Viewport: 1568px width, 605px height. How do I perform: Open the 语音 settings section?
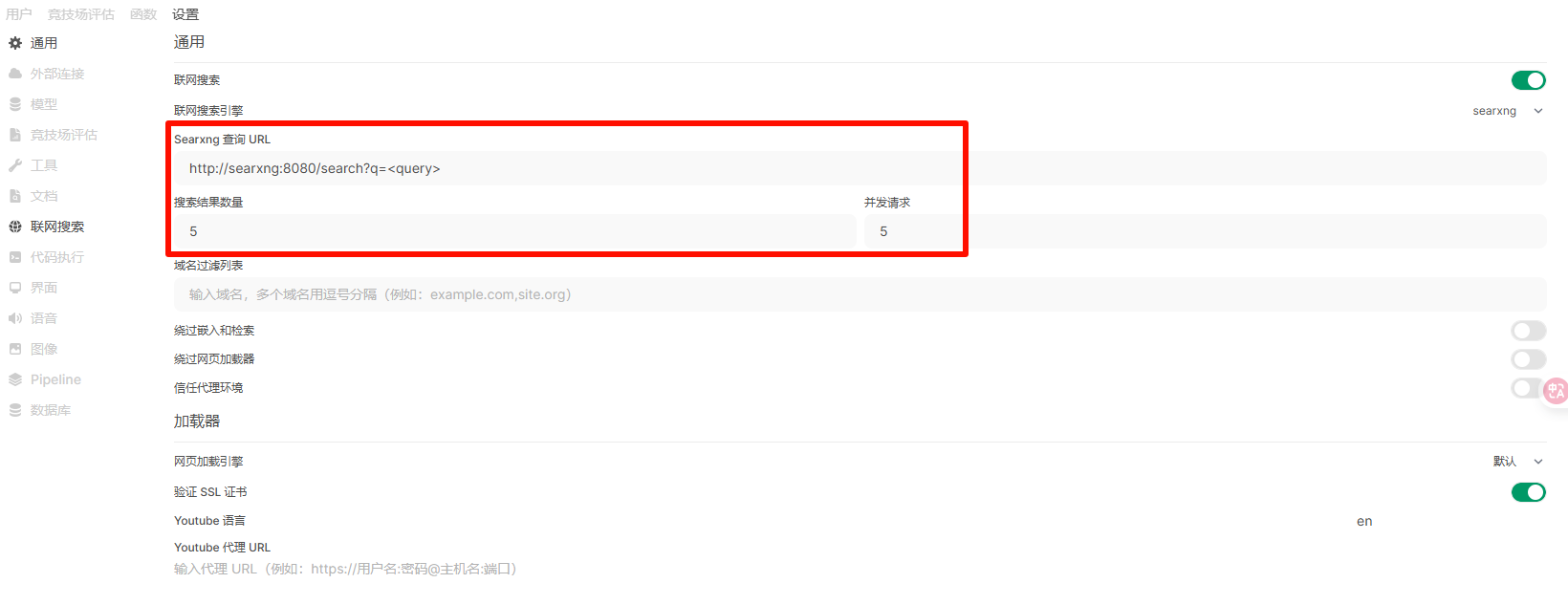[x=44, y=318]
